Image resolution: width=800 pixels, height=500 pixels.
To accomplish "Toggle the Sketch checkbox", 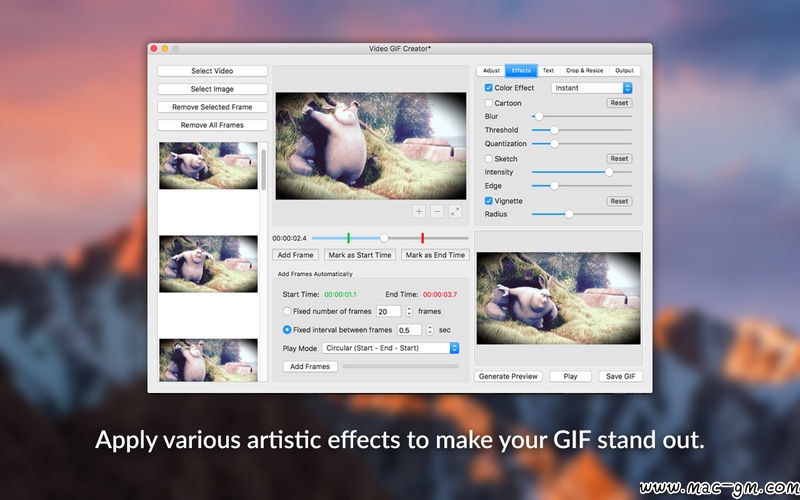I will [488, 159].
